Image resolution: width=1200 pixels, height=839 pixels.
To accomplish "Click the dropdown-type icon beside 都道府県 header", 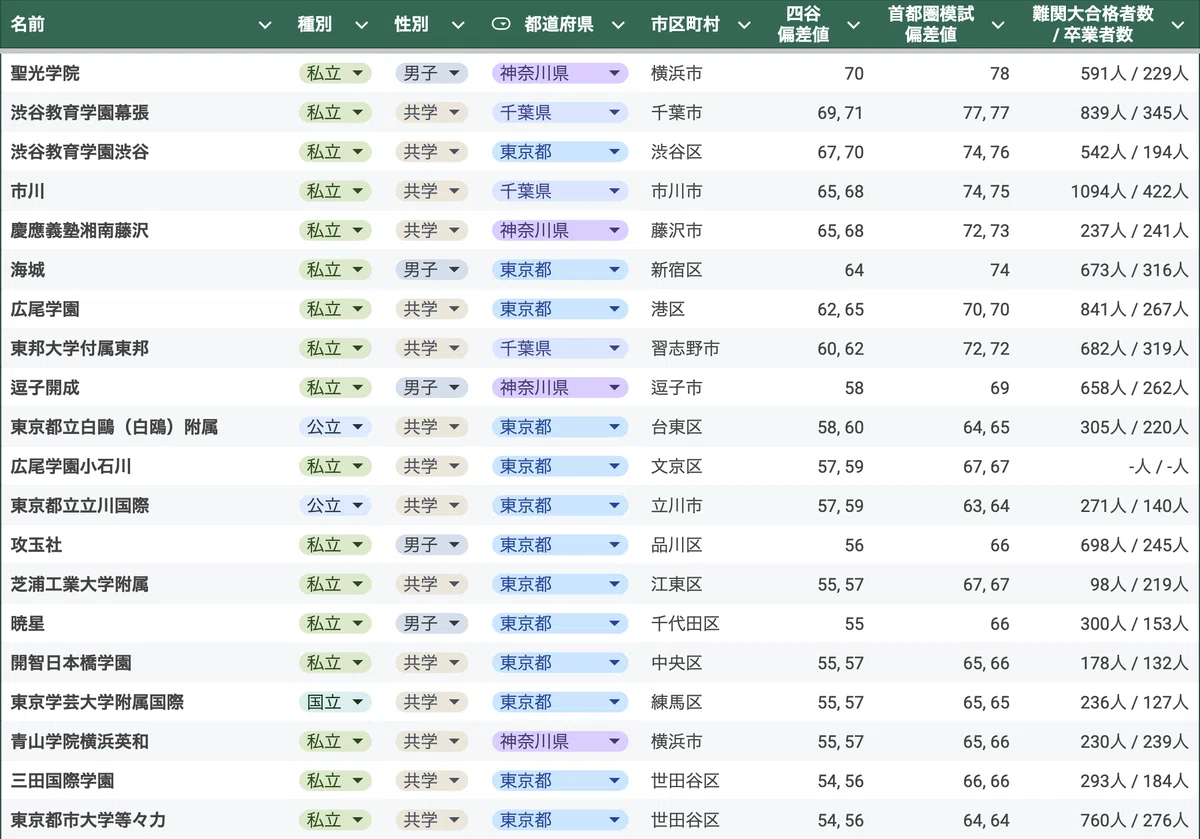I will click(502, 25).
